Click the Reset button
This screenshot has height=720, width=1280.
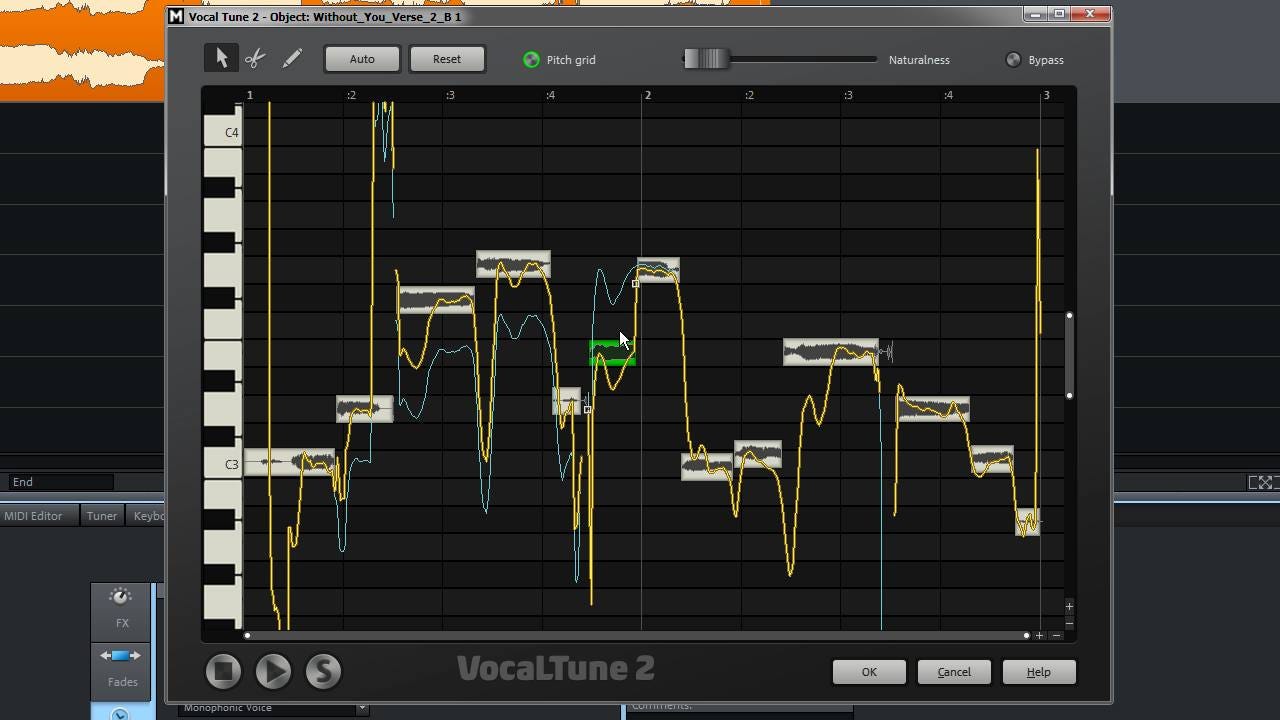pos(447,59)
